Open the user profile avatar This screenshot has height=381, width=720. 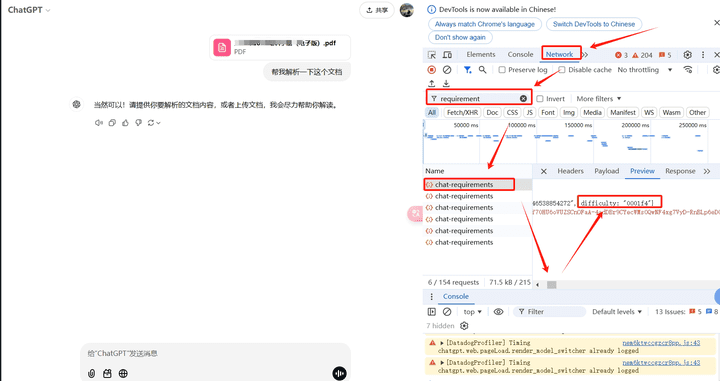pyautogui.click(x=406, y=10)
